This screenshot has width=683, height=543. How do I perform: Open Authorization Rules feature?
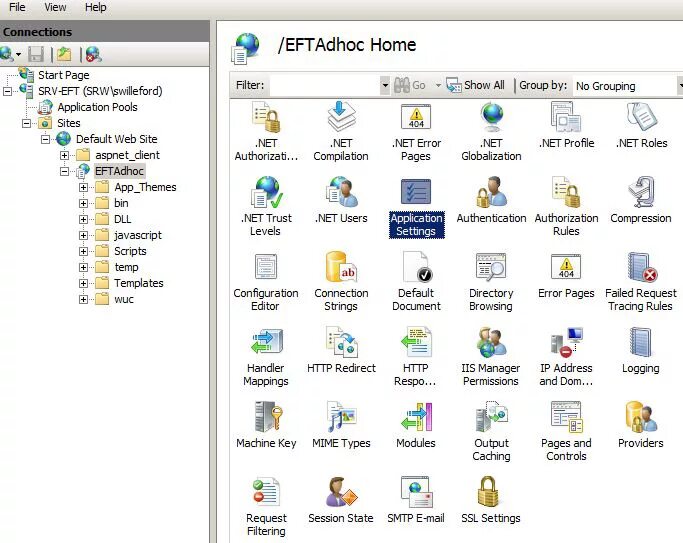566,206
